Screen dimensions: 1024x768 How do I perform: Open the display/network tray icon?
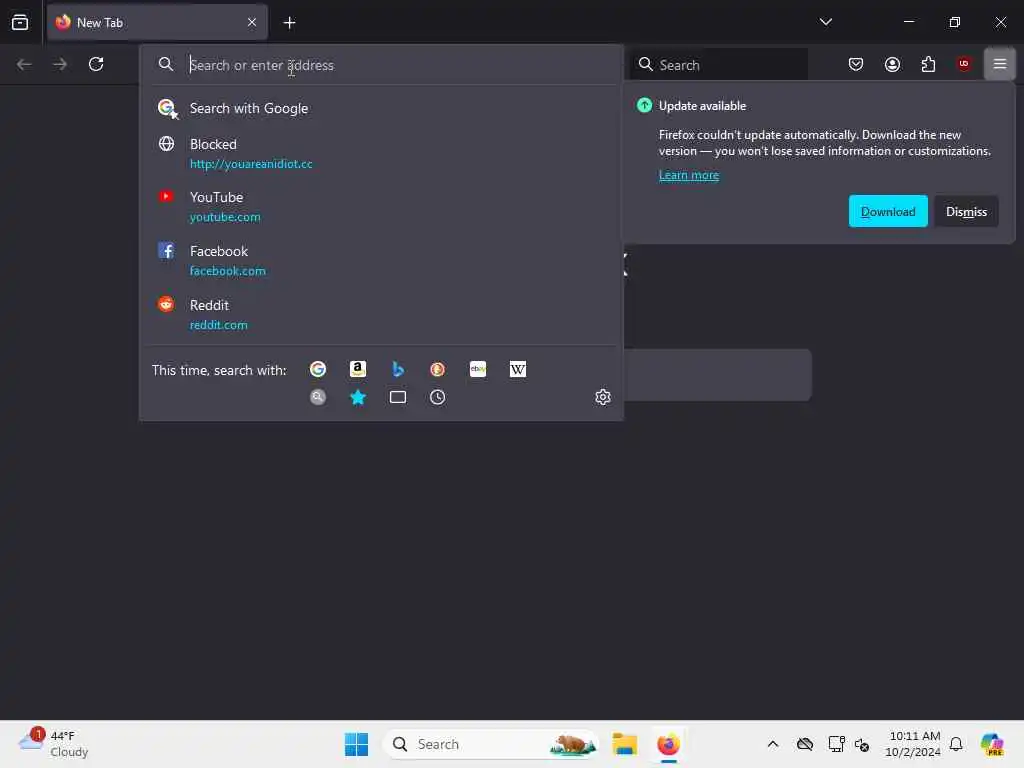point(836,744)
